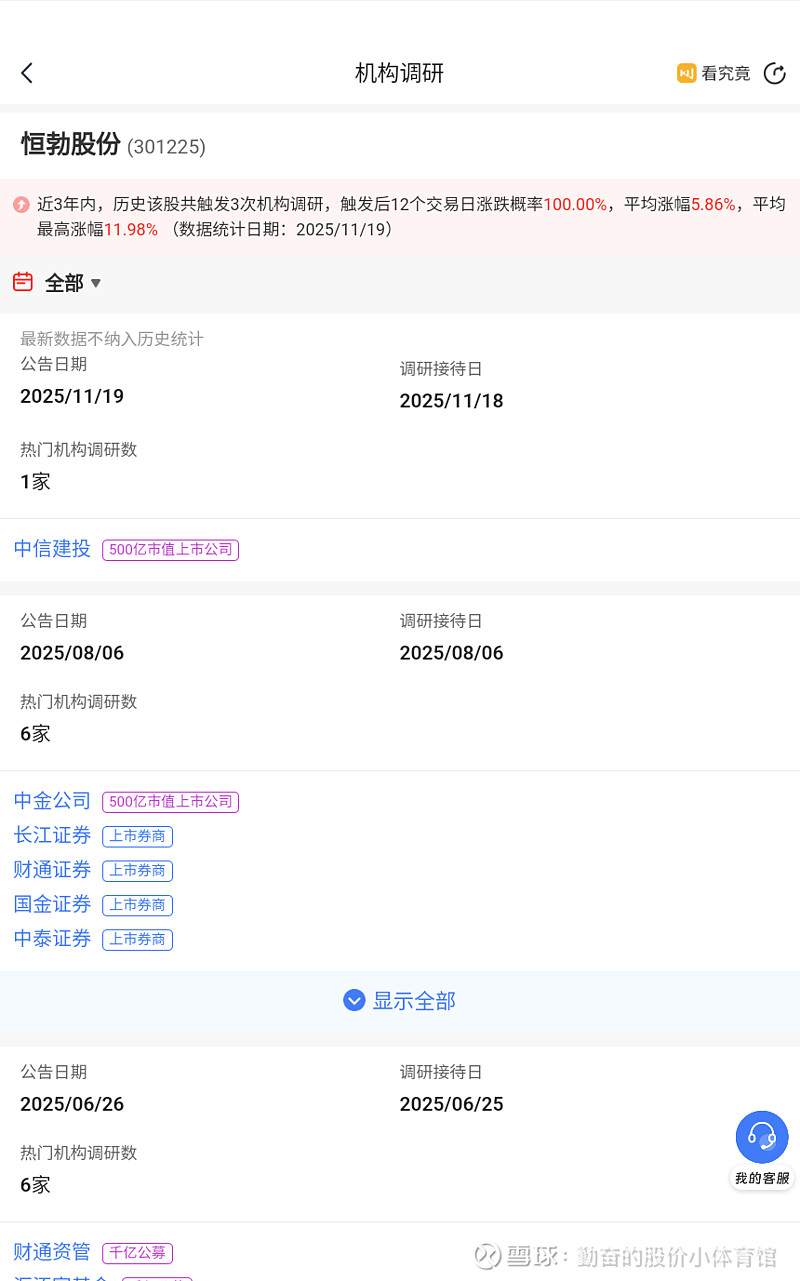Tap the red trend arrow icon

[21, 205]
